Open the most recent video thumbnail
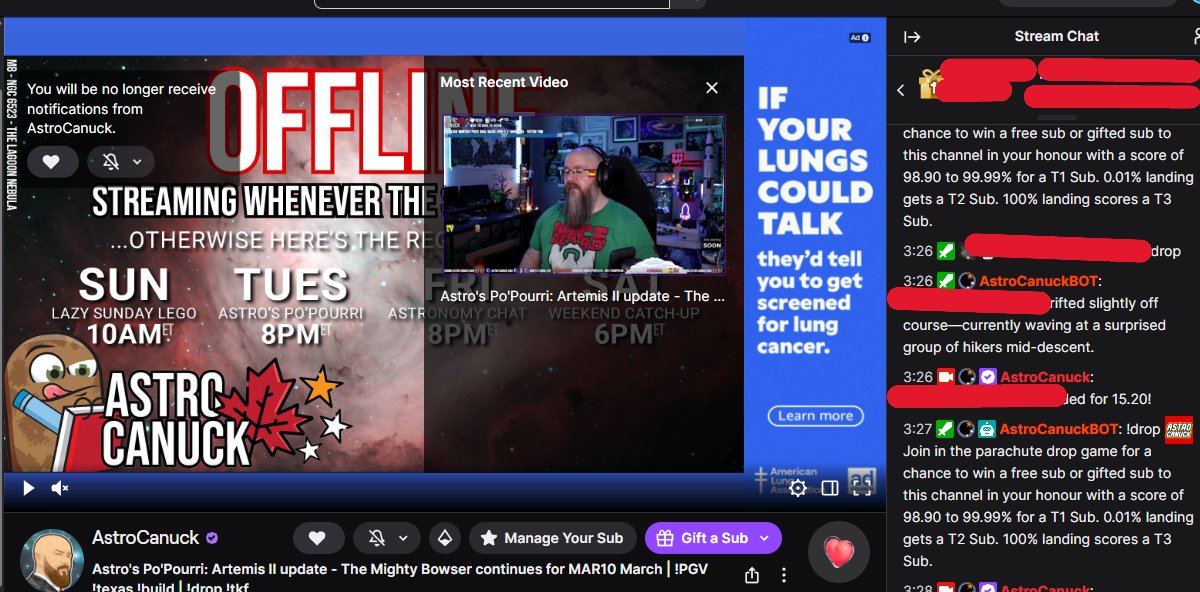 (x=584, y=193)
